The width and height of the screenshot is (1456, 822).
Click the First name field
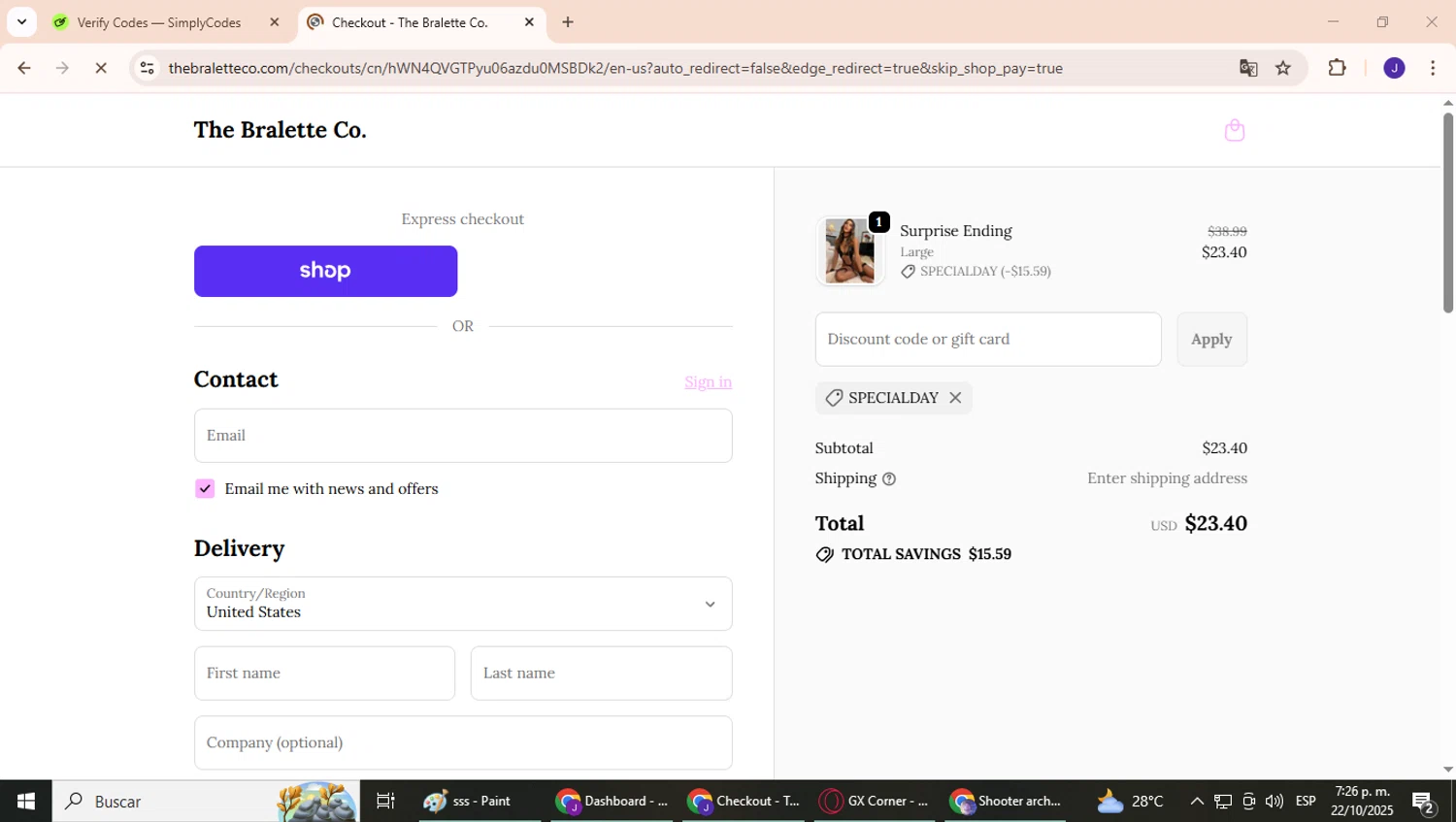click(324, 673)
